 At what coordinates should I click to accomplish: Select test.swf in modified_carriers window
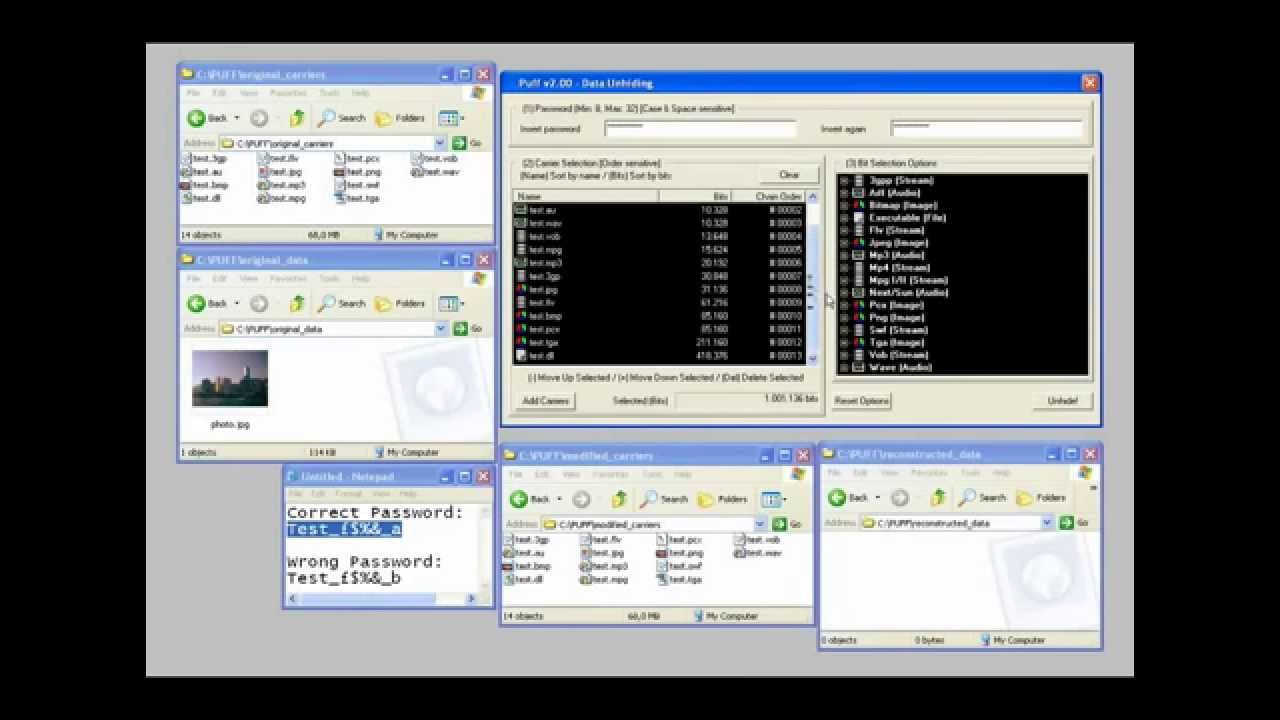click(x=680, y=566)
